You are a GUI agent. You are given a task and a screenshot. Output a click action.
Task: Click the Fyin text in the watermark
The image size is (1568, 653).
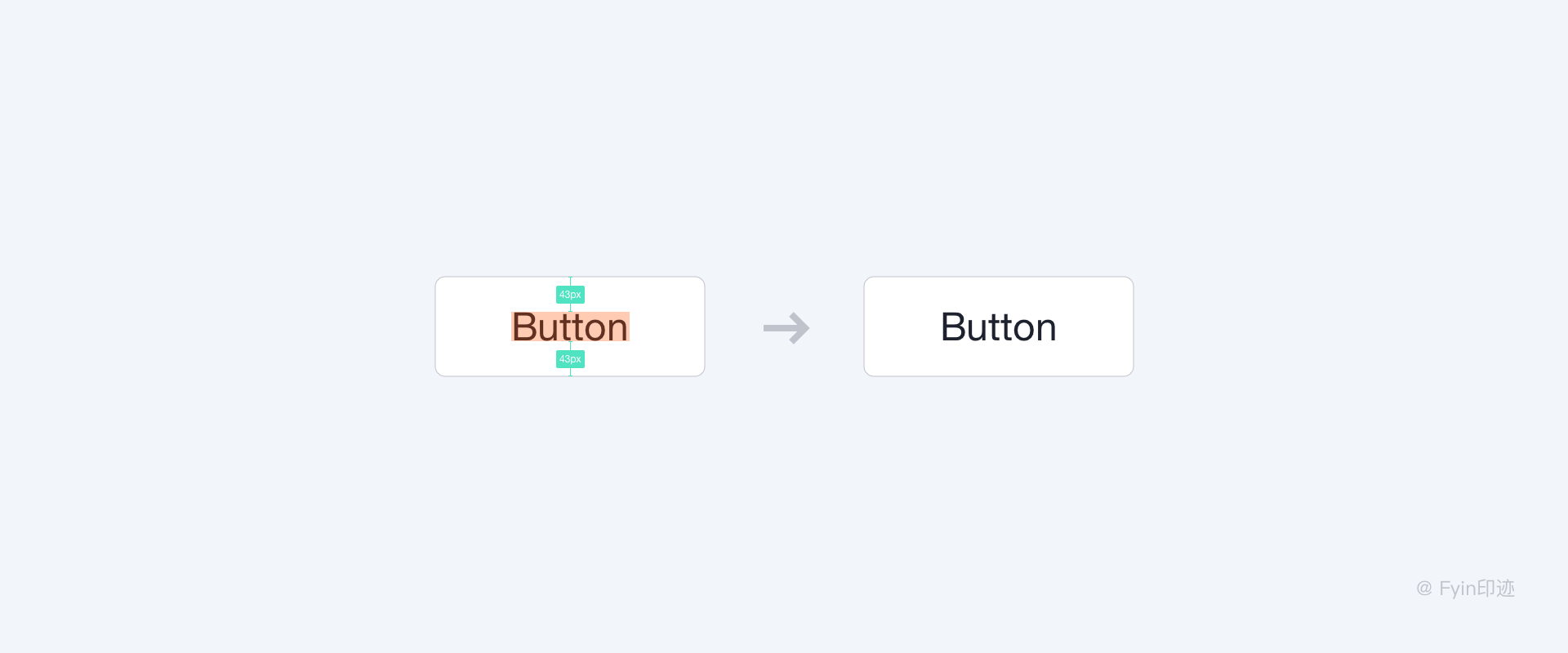tap(1457, 589)
